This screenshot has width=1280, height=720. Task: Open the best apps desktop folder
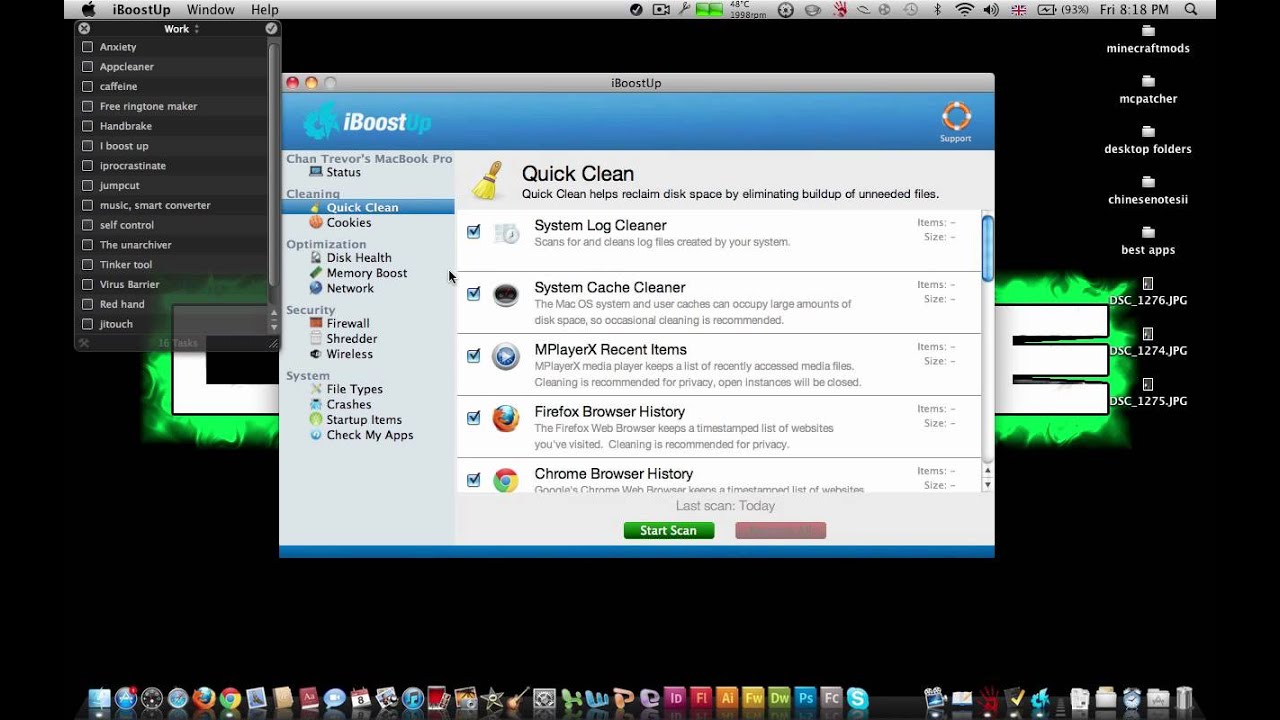(1148, 241)
